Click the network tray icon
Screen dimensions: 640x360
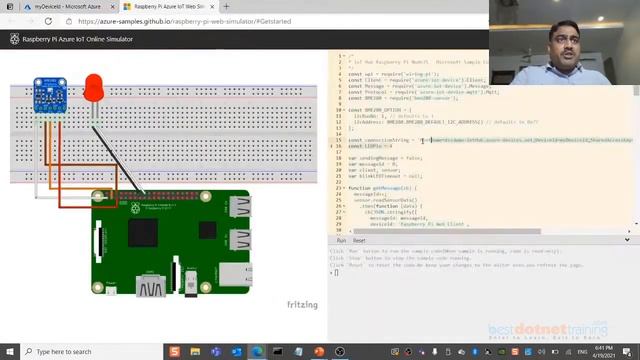(x=569, y=351)
